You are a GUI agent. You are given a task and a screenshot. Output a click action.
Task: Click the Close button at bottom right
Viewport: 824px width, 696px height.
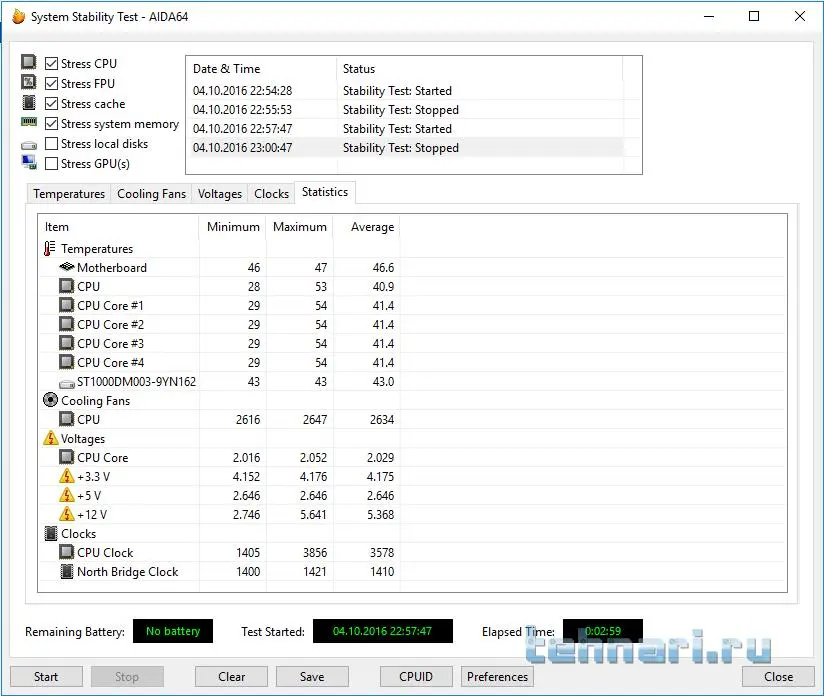(x=778, y=677)
